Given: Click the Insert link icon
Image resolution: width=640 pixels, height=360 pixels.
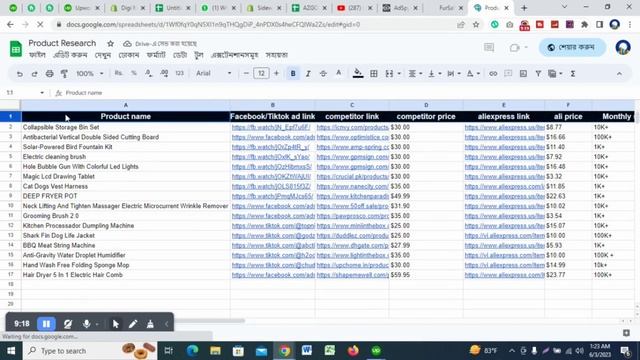Looking at the screenshot, I should (x=493, y=73).
